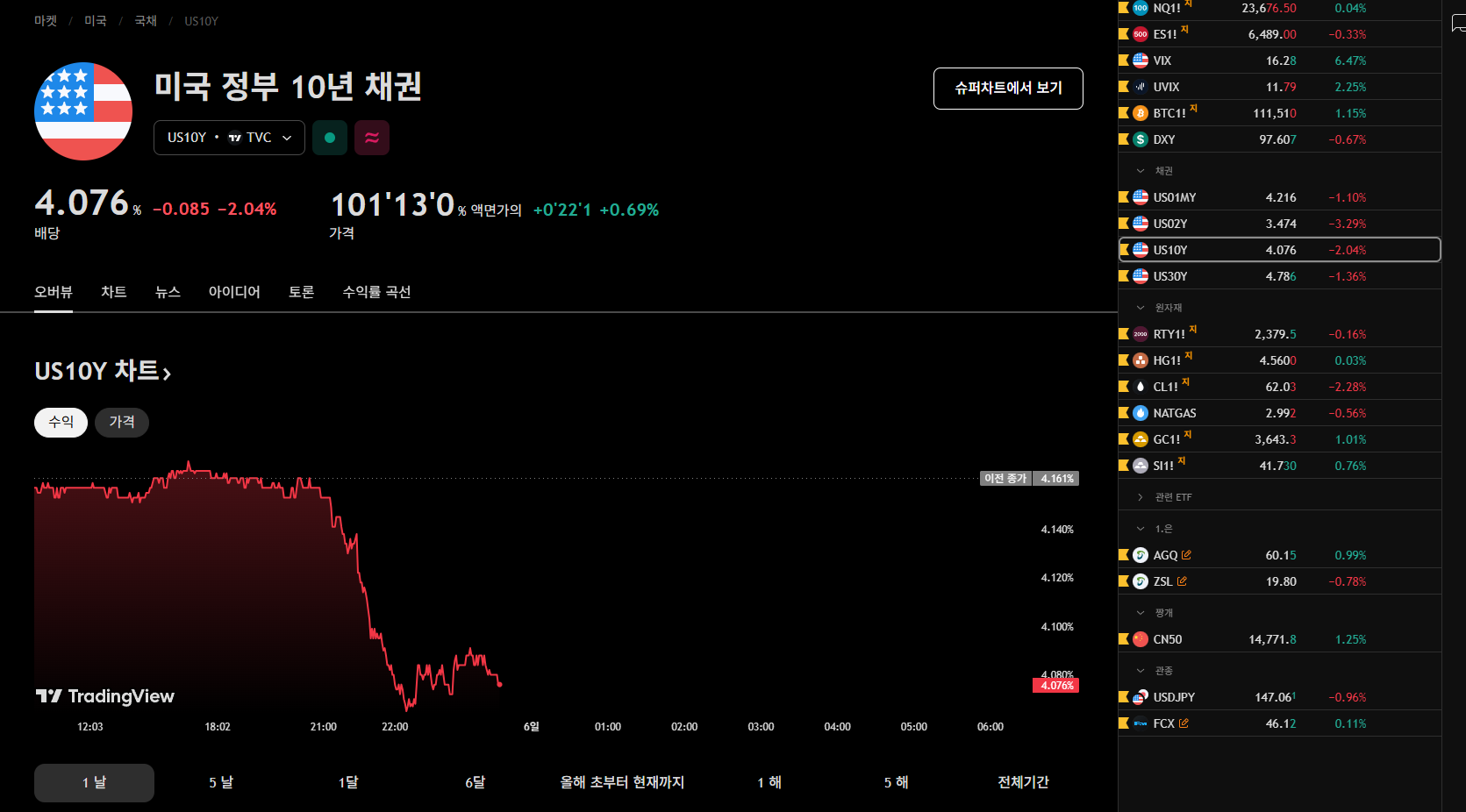
Task: Open the US10Y TVC source dropdown
Action: tap(229, 138)
